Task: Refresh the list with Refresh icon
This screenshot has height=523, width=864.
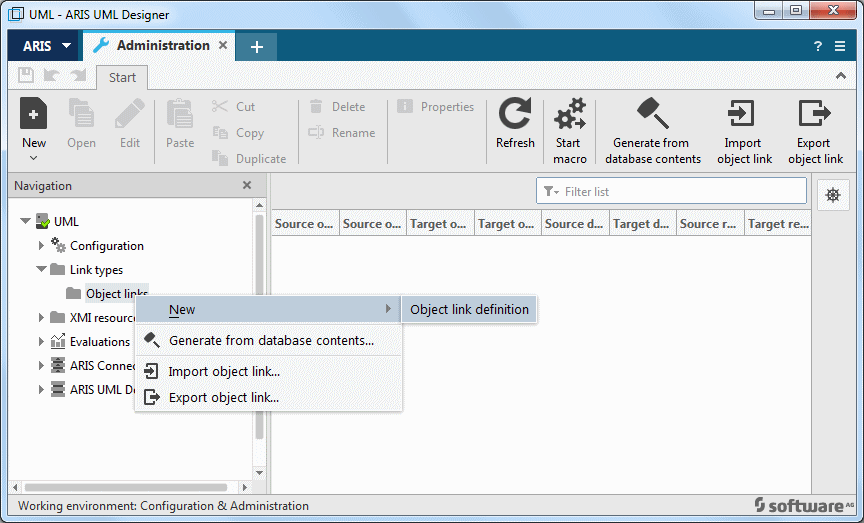Action: tap(515, 114)
